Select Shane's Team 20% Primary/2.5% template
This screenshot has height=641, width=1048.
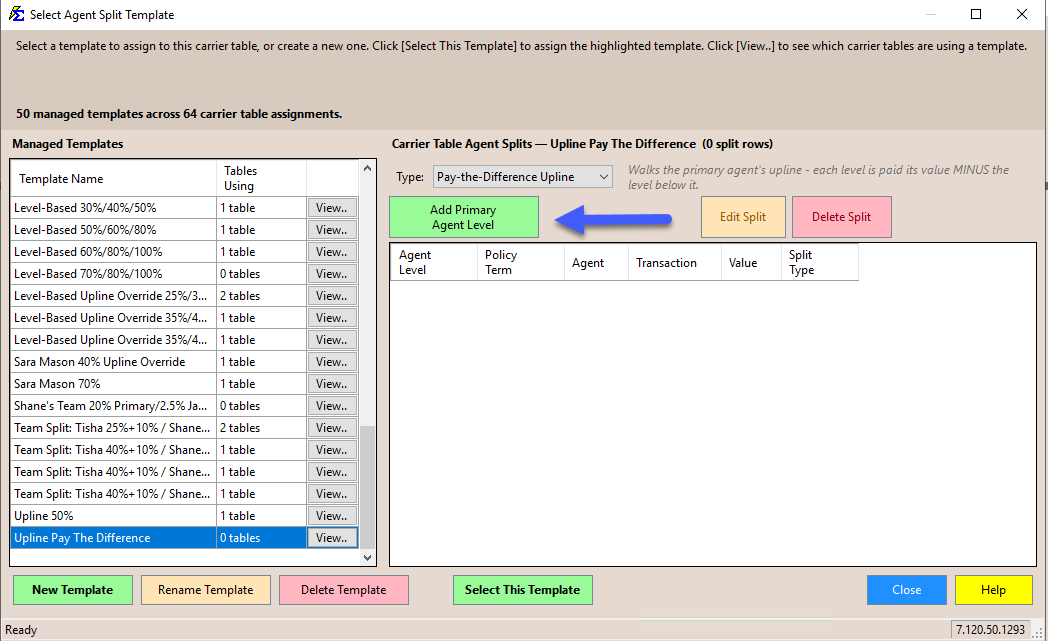pos(184,406)
